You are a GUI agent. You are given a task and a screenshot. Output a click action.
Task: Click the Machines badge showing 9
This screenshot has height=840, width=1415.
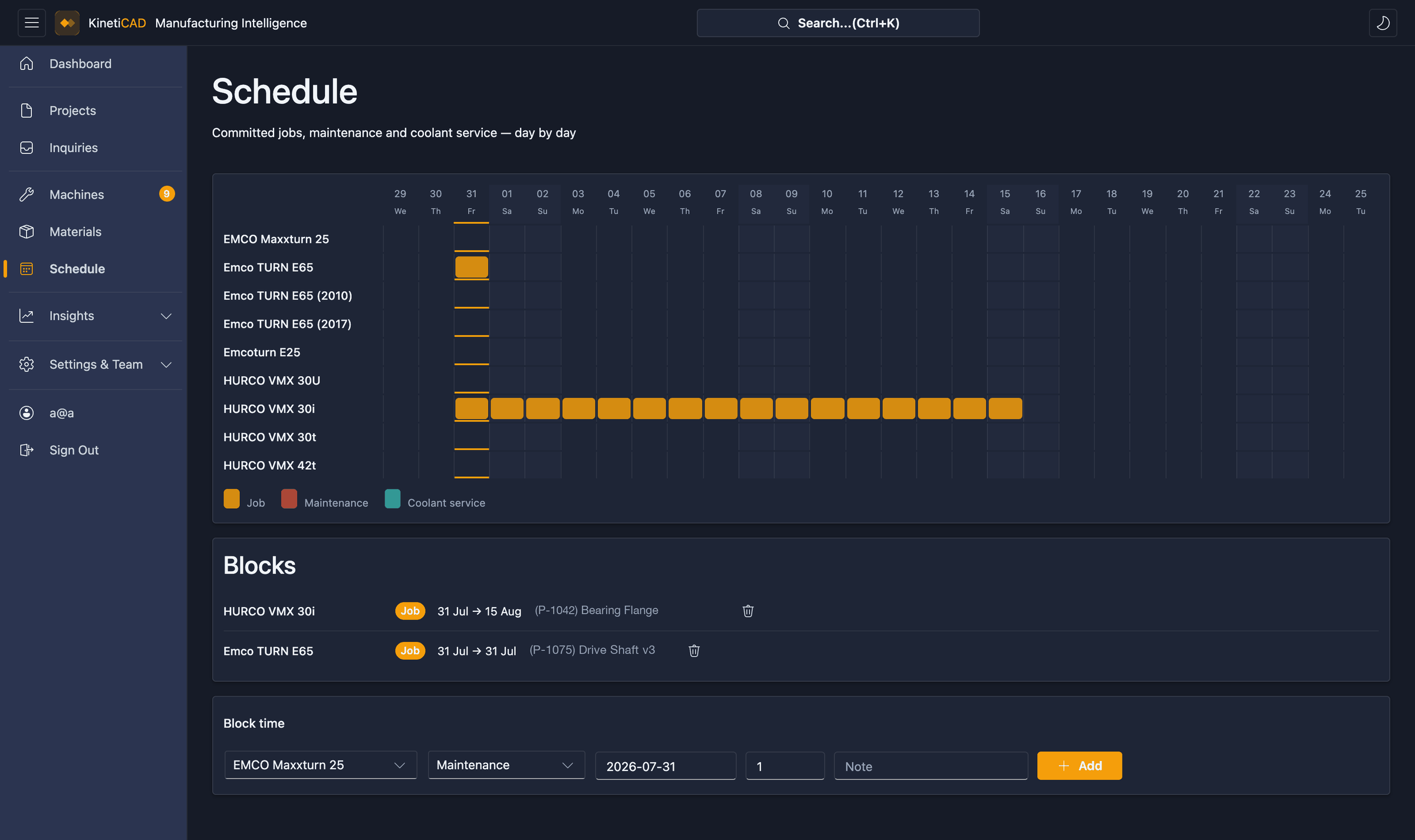pos(167,194)
